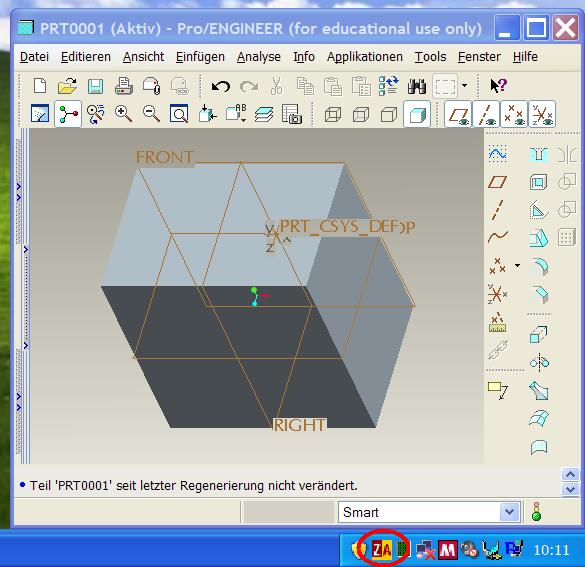Image resolution: width=585 pixels, height=567 pixels.
Task: Select the Variable Section Sweep tool
Action: tap(539, 390)
